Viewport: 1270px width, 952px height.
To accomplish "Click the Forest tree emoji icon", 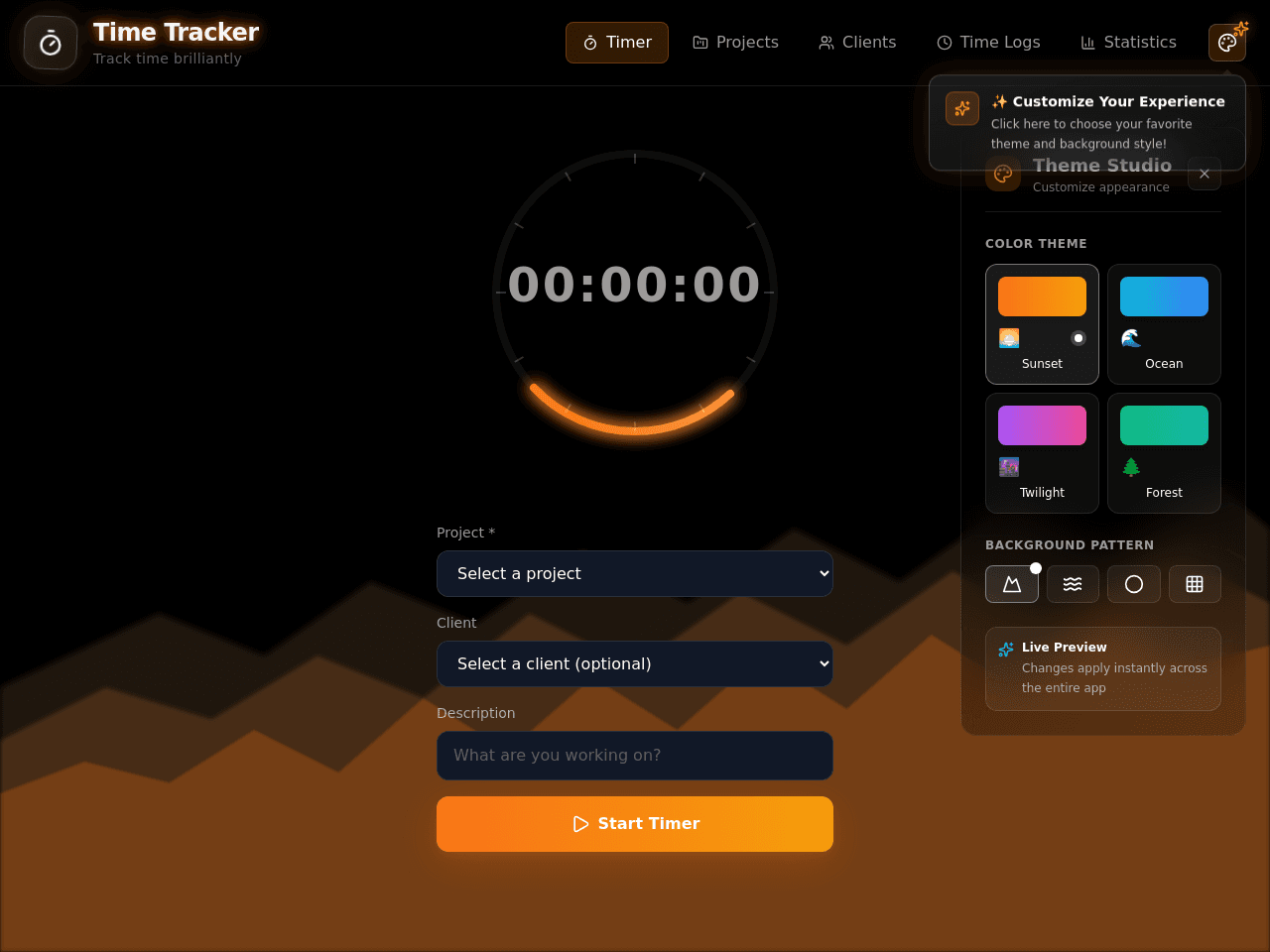I will [1131, 467].
